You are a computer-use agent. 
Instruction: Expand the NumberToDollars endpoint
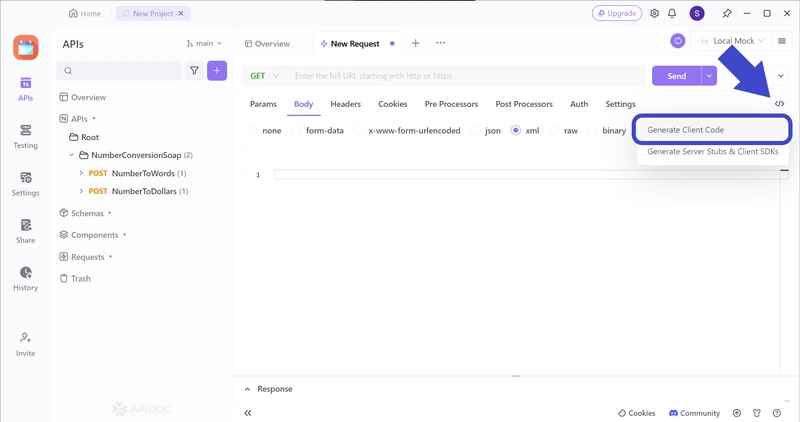click(81, 191)
